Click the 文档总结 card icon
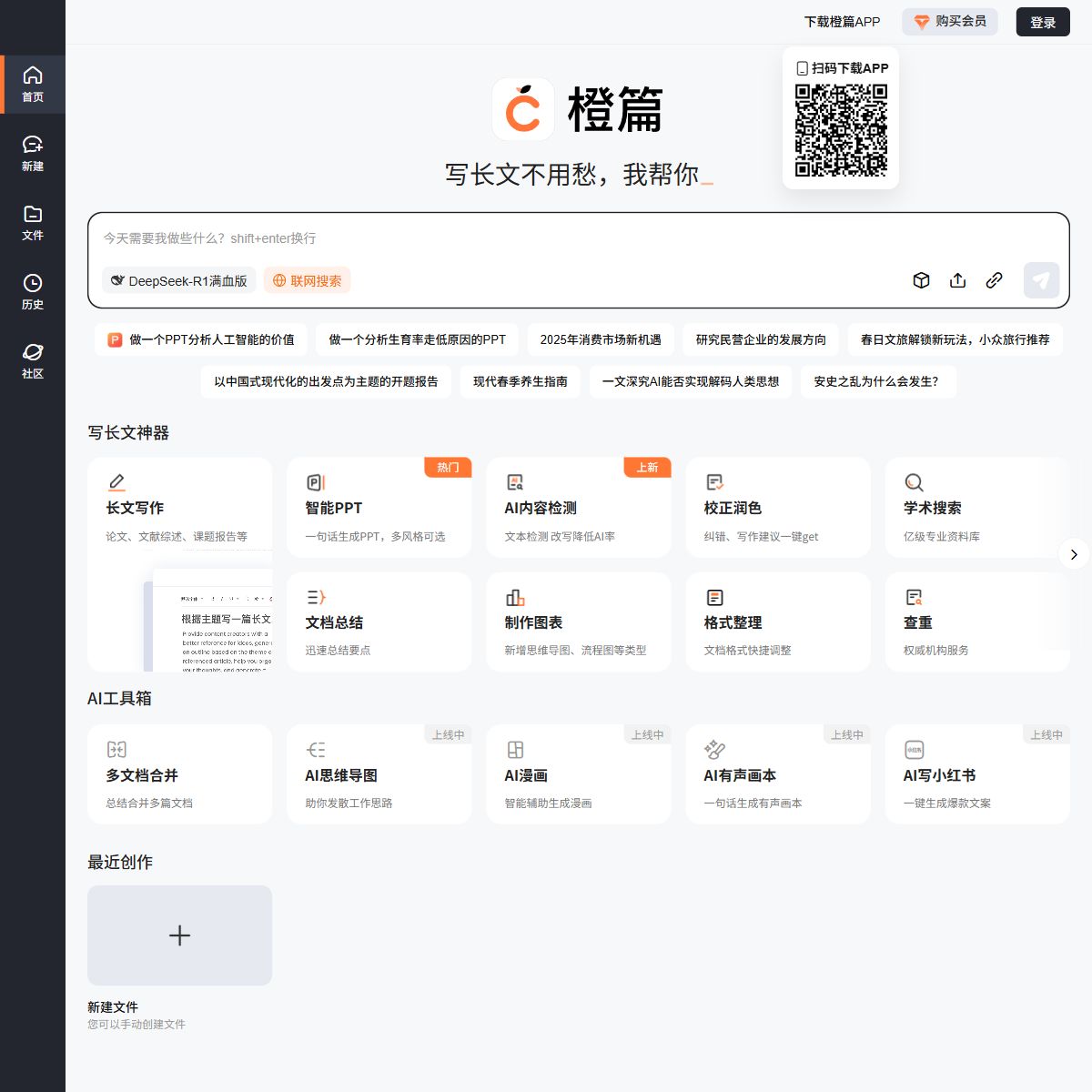This screenshot has height=1092, width=1092. point(316,597)
